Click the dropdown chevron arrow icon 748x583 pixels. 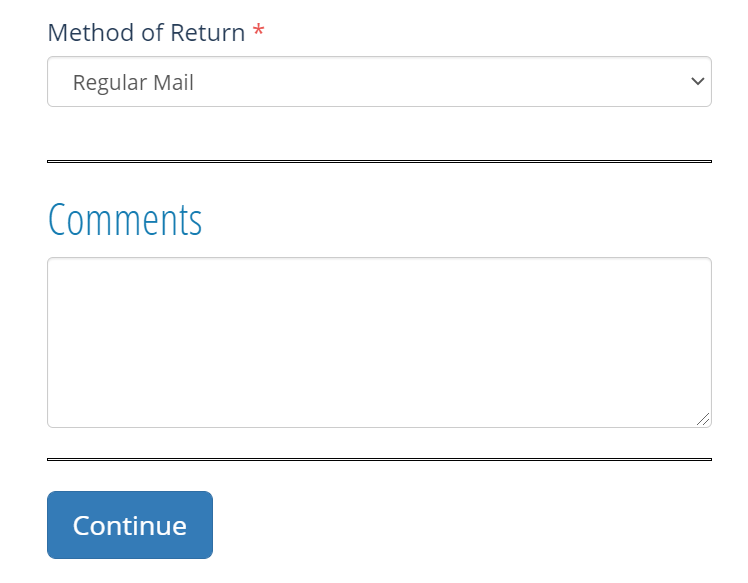point(697,82)
